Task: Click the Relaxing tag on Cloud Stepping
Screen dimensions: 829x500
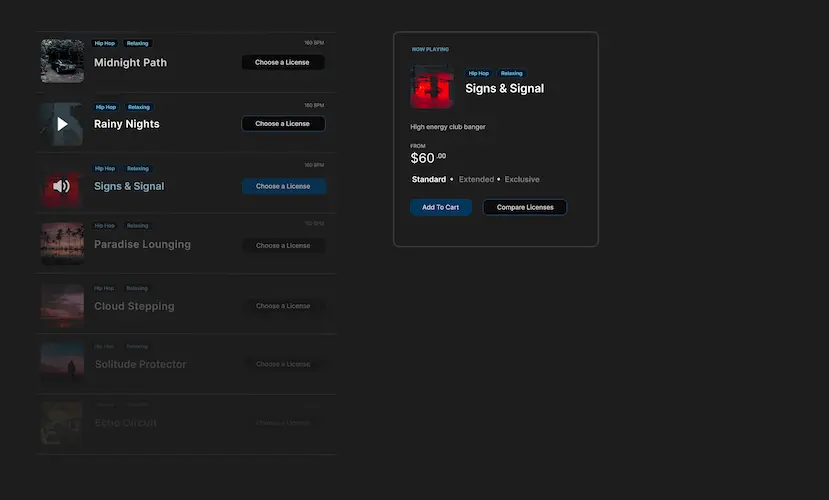Action: (x=137, y=289)
